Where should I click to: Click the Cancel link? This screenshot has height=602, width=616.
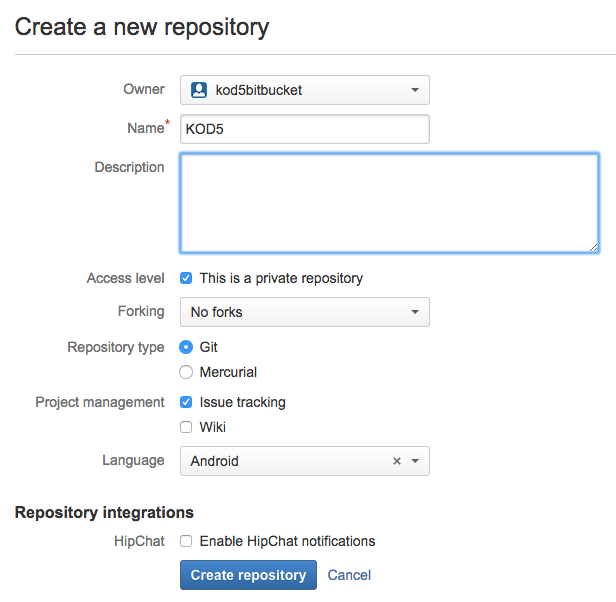coord(349,575)
